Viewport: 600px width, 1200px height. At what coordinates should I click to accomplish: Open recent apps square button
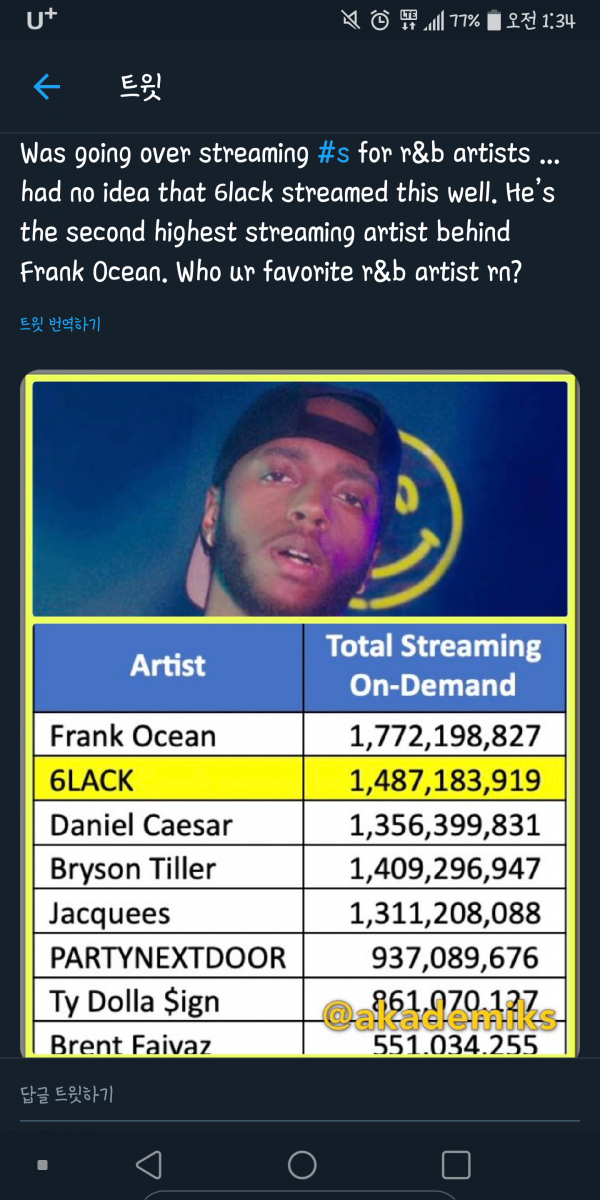[x=455, y=1165]
